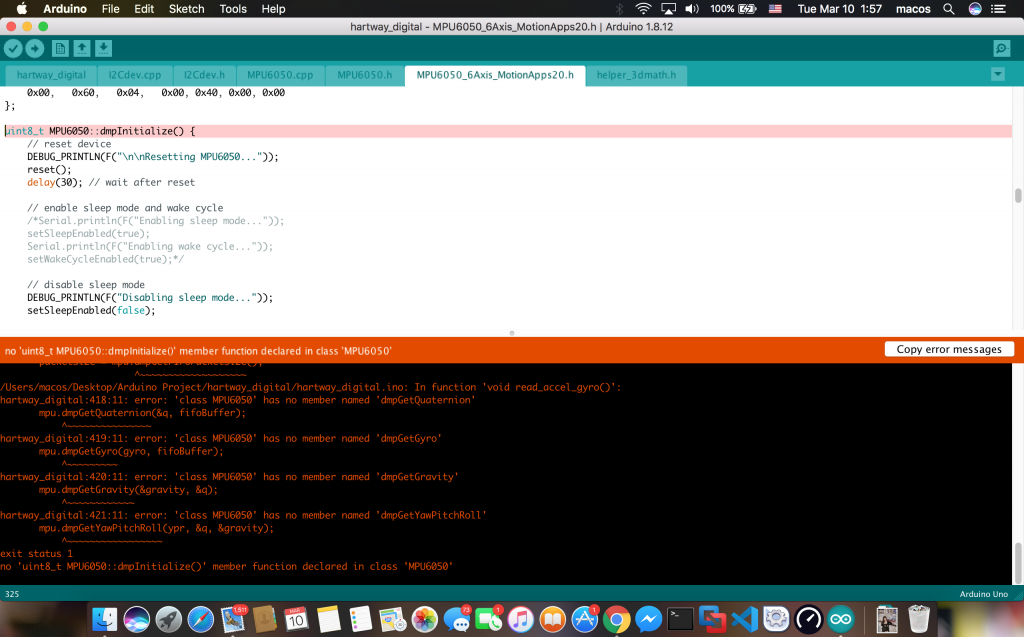Open Spotlight search magnifier
Screen dimensions: 1024x637
pyautogui.click(x=949, y=8)
